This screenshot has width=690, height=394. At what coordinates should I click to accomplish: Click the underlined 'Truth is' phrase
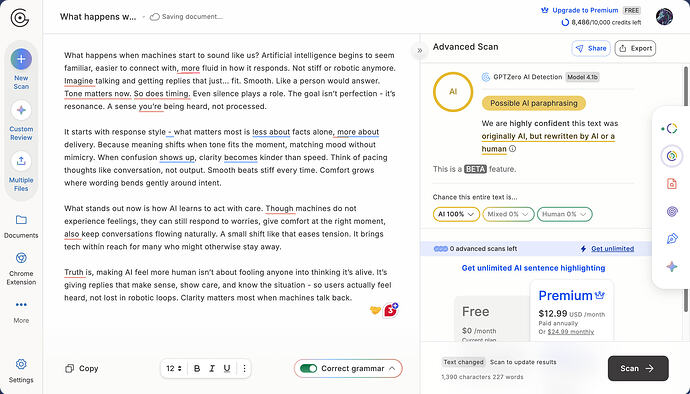(78, 272)
